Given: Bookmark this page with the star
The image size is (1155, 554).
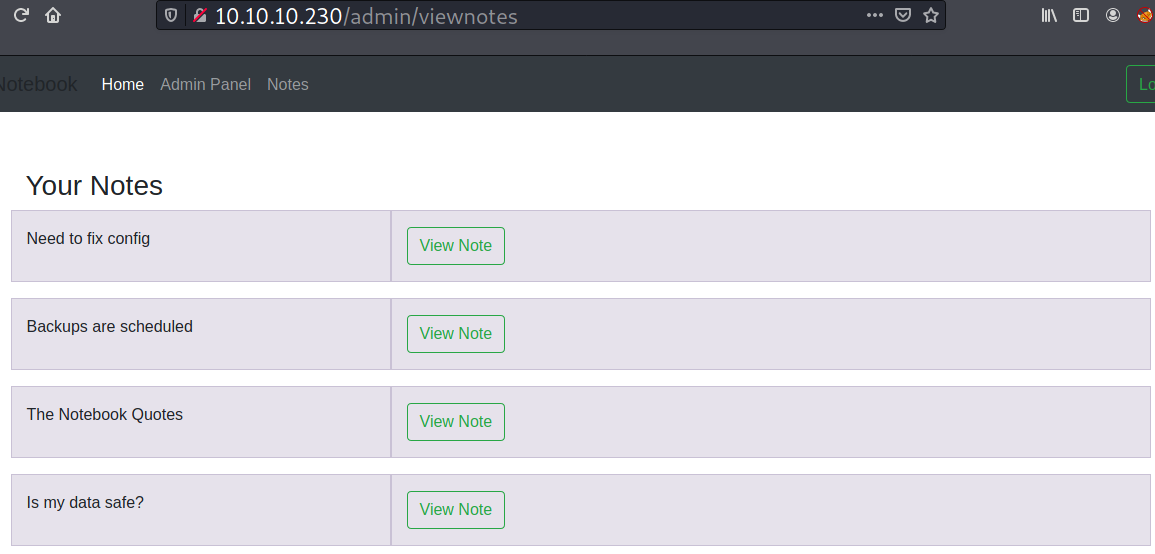Looking at the screenshot, I should pyautogui.click(x=931, y=15).
